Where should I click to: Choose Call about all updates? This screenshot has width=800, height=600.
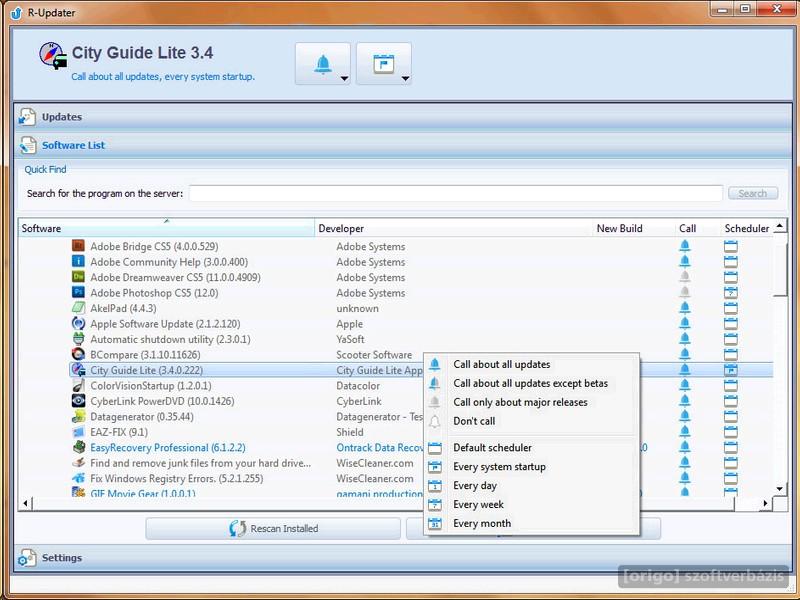point(531,364)
